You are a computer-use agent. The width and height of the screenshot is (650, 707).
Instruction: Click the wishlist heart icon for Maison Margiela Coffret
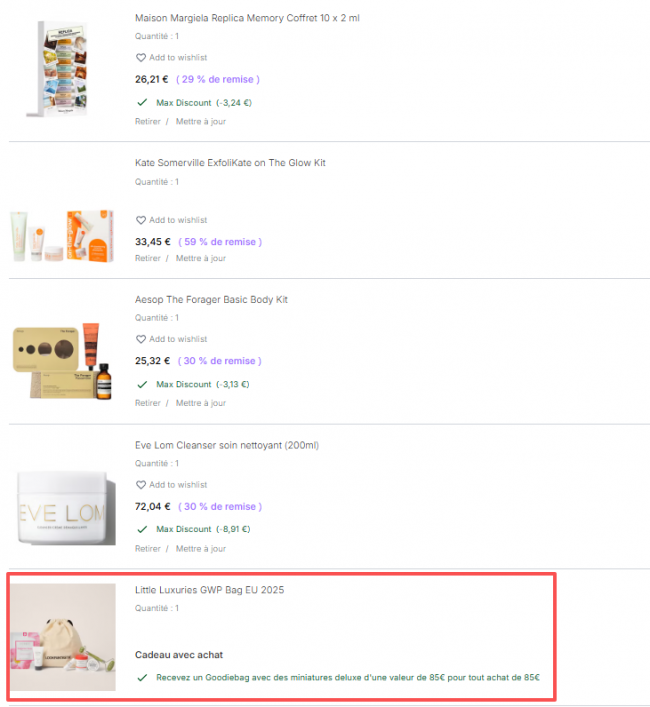click(x=141, y=58)
